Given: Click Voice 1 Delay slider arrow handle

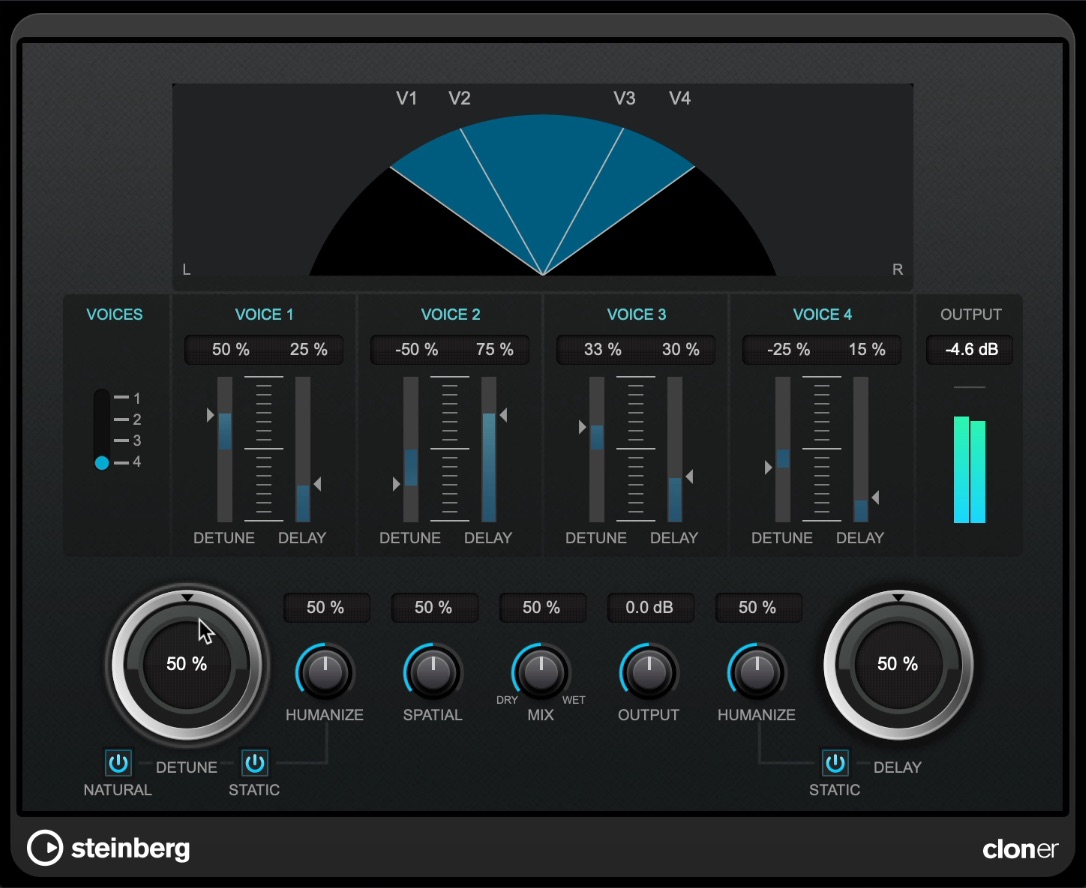Looking at the screenshot, I should pos(317,484).
